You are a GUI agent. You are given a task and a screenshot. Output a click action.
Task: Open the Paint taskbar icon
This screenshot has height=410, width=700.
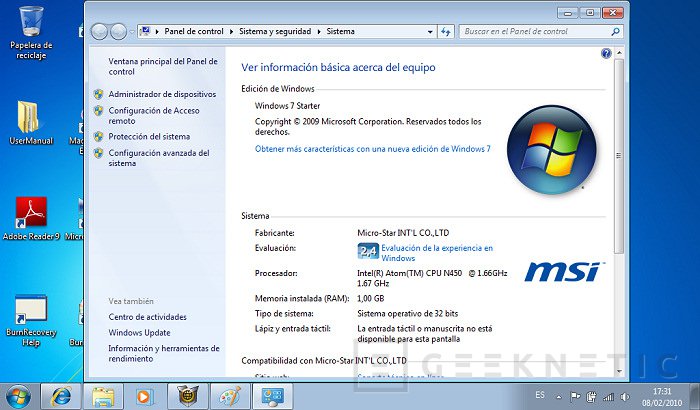tap(230, 397)
